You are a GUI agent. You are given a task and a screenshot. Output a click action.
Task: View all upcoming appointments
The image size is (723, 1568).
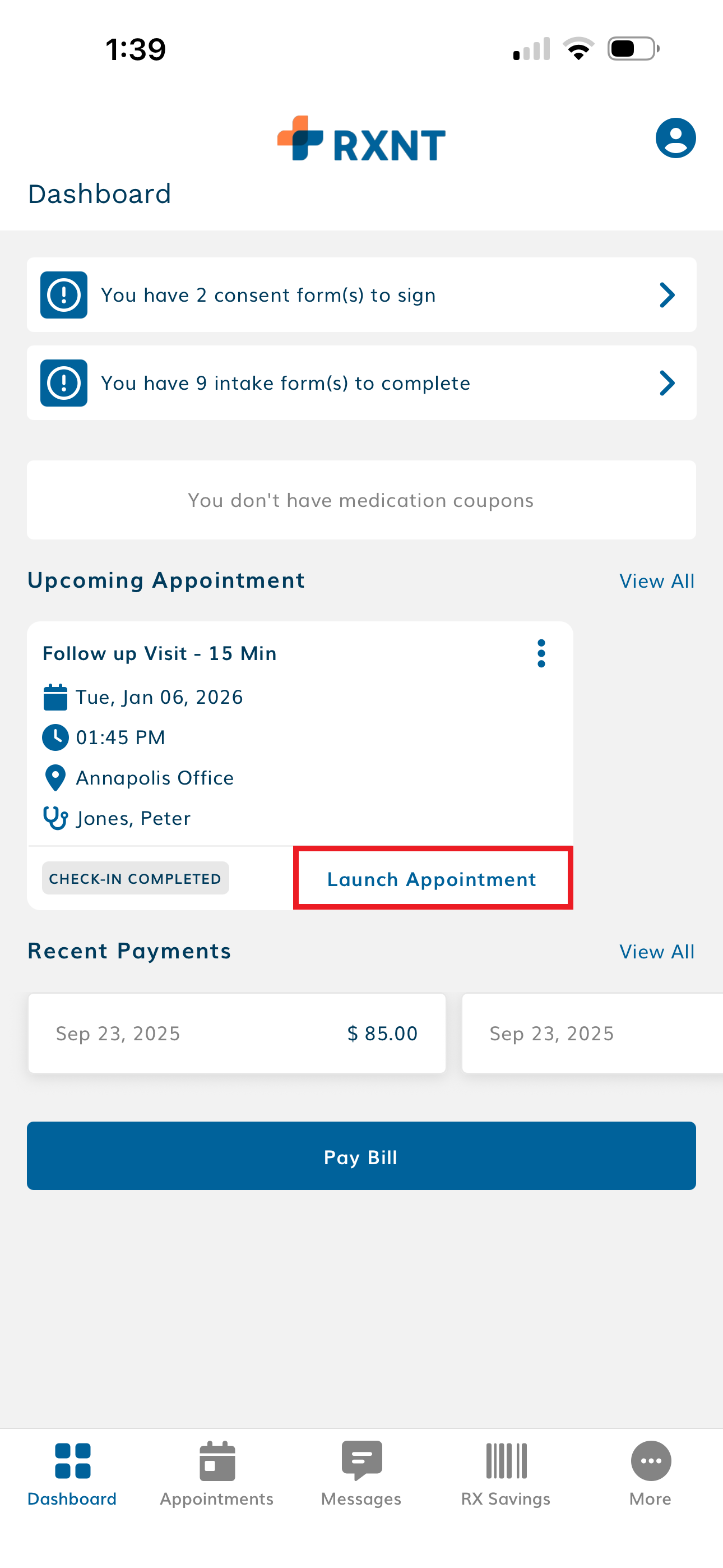tap(657, 582)
